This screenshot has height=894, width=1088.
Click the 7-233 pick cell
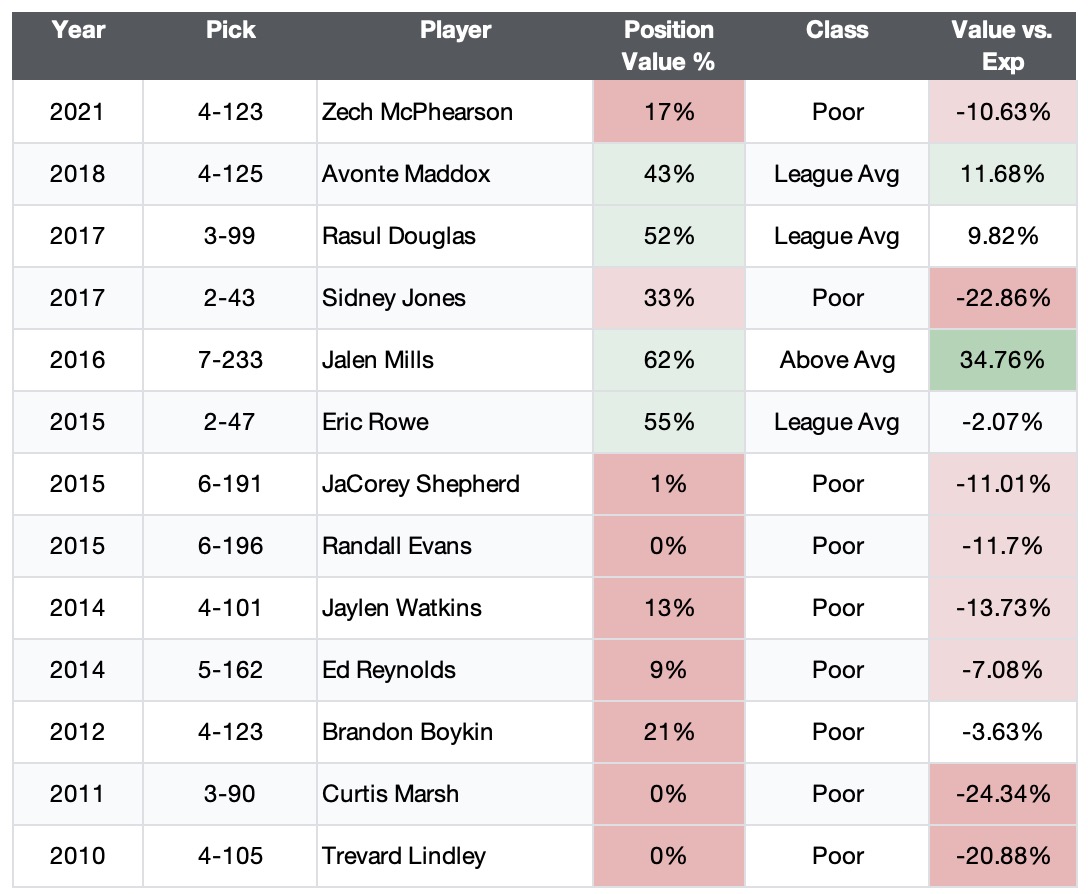point(231,360)
